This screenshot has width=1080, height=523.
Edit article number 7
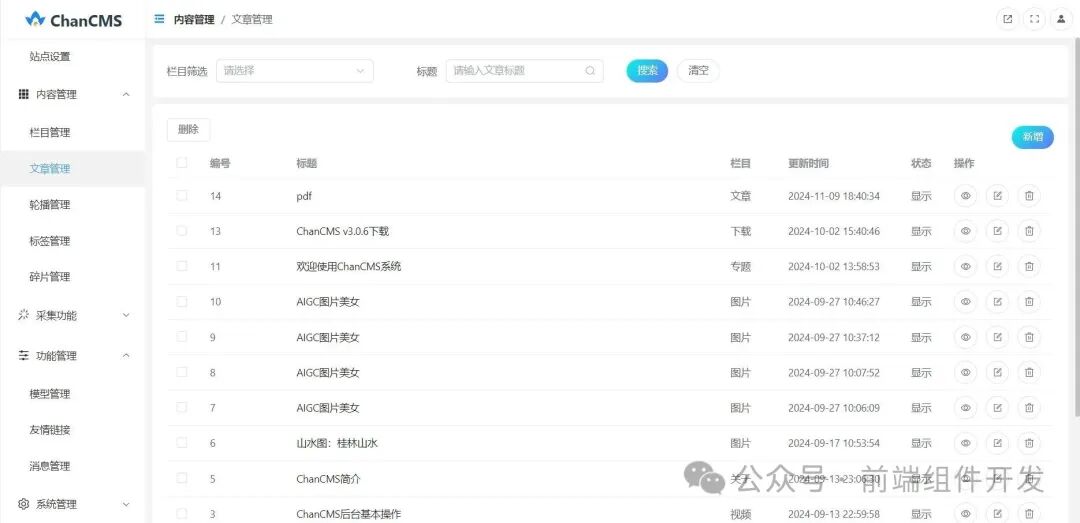(x=997, y=408)
